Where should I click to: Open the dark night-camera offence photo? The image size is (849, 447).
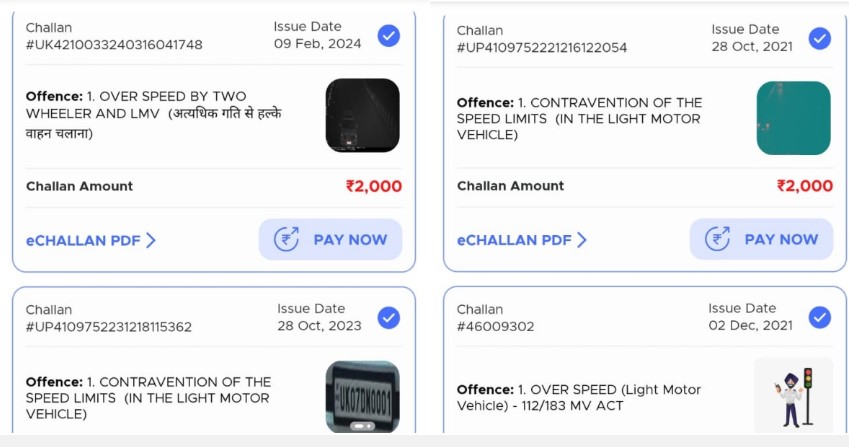(362, 115)
